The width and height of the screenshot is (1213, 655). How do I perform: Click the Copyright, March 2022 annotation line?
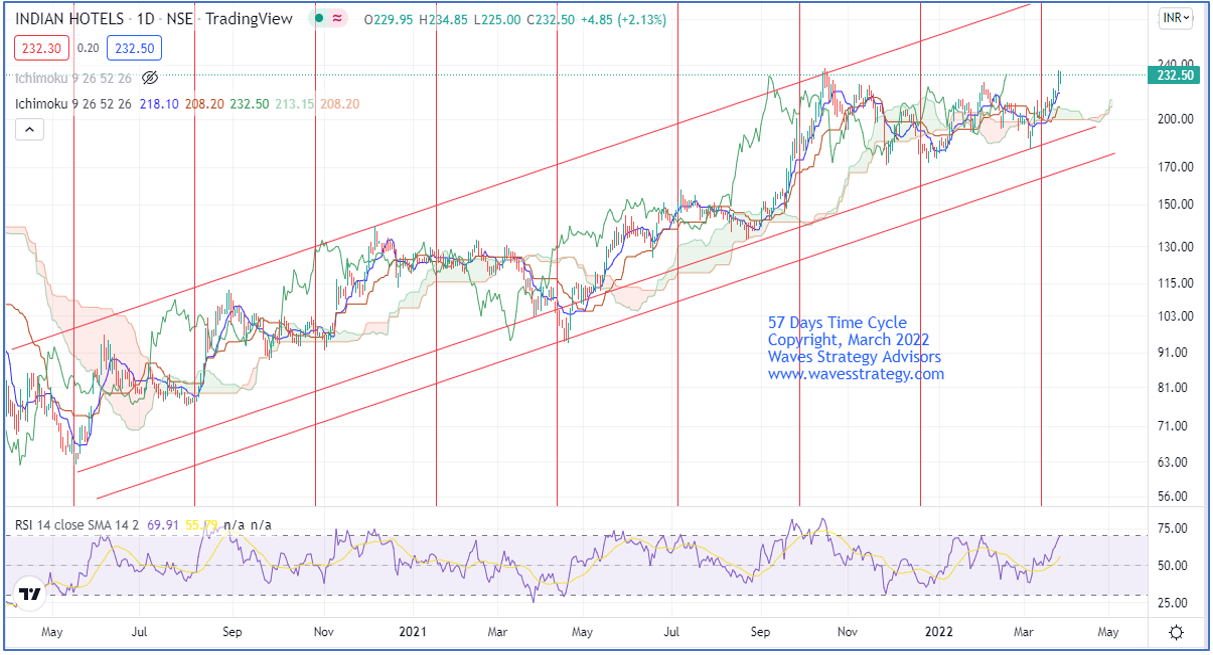tap(847, 340)
